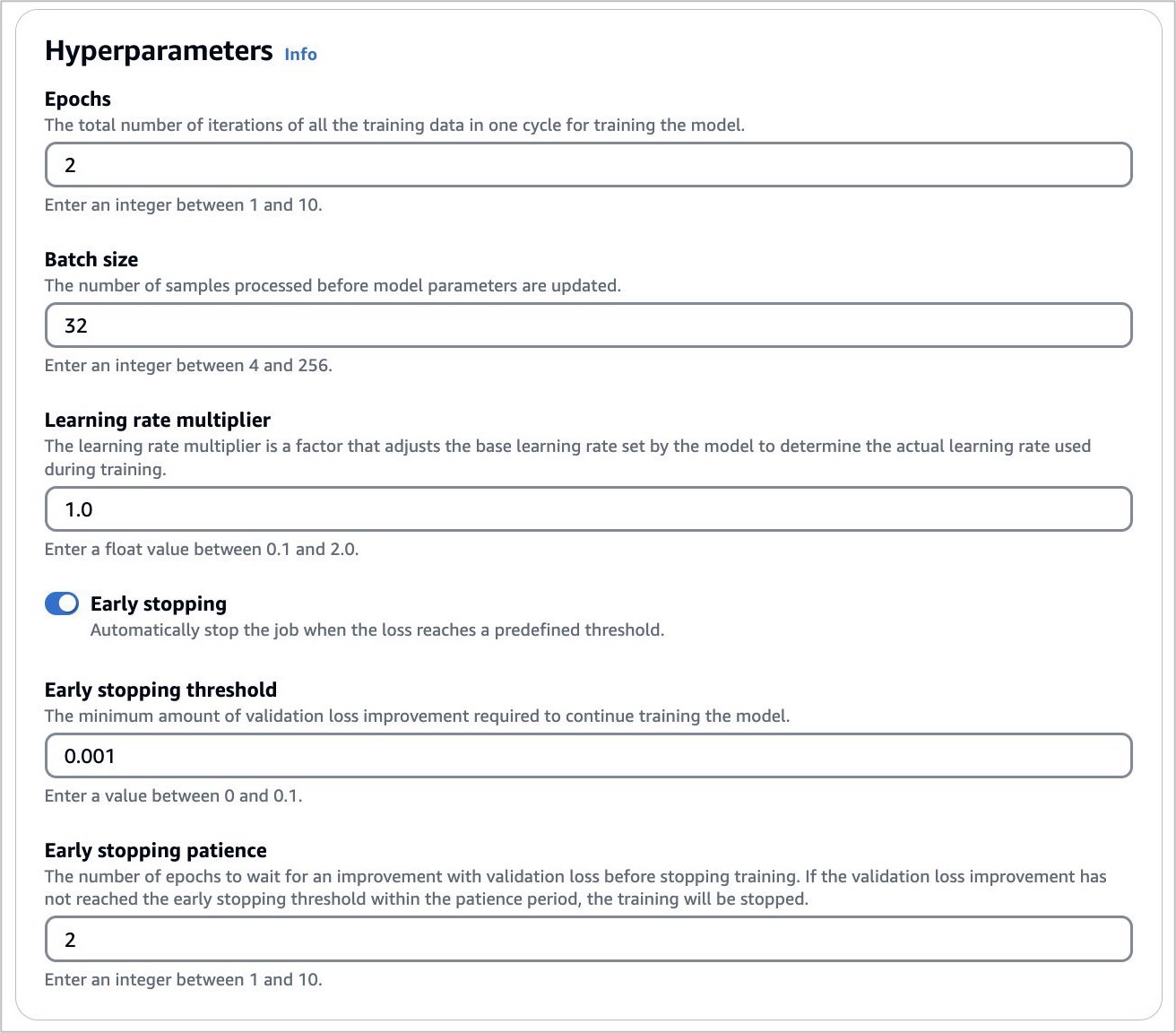Click the hint 'Enter a float value between 0.1 and 2.0'
1176x1033 pixels.
pos(202,550)
